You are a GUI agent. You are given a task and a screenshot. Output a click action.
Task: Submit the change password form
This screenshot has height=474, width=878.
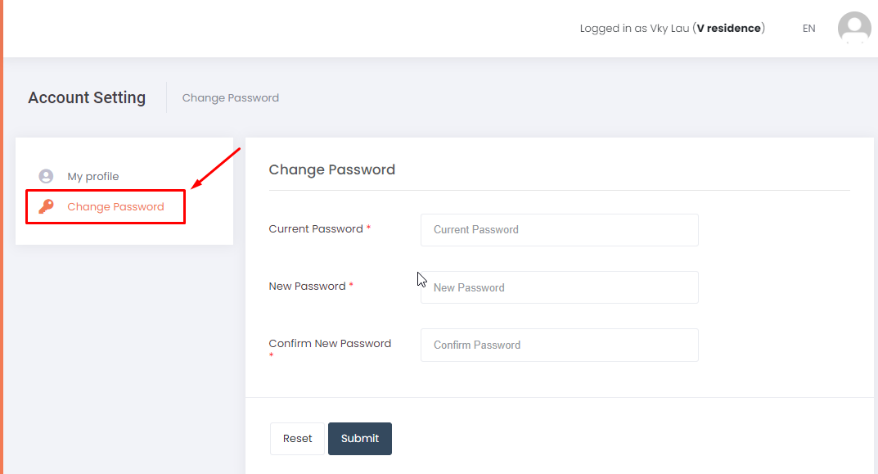tap(360, 438)
